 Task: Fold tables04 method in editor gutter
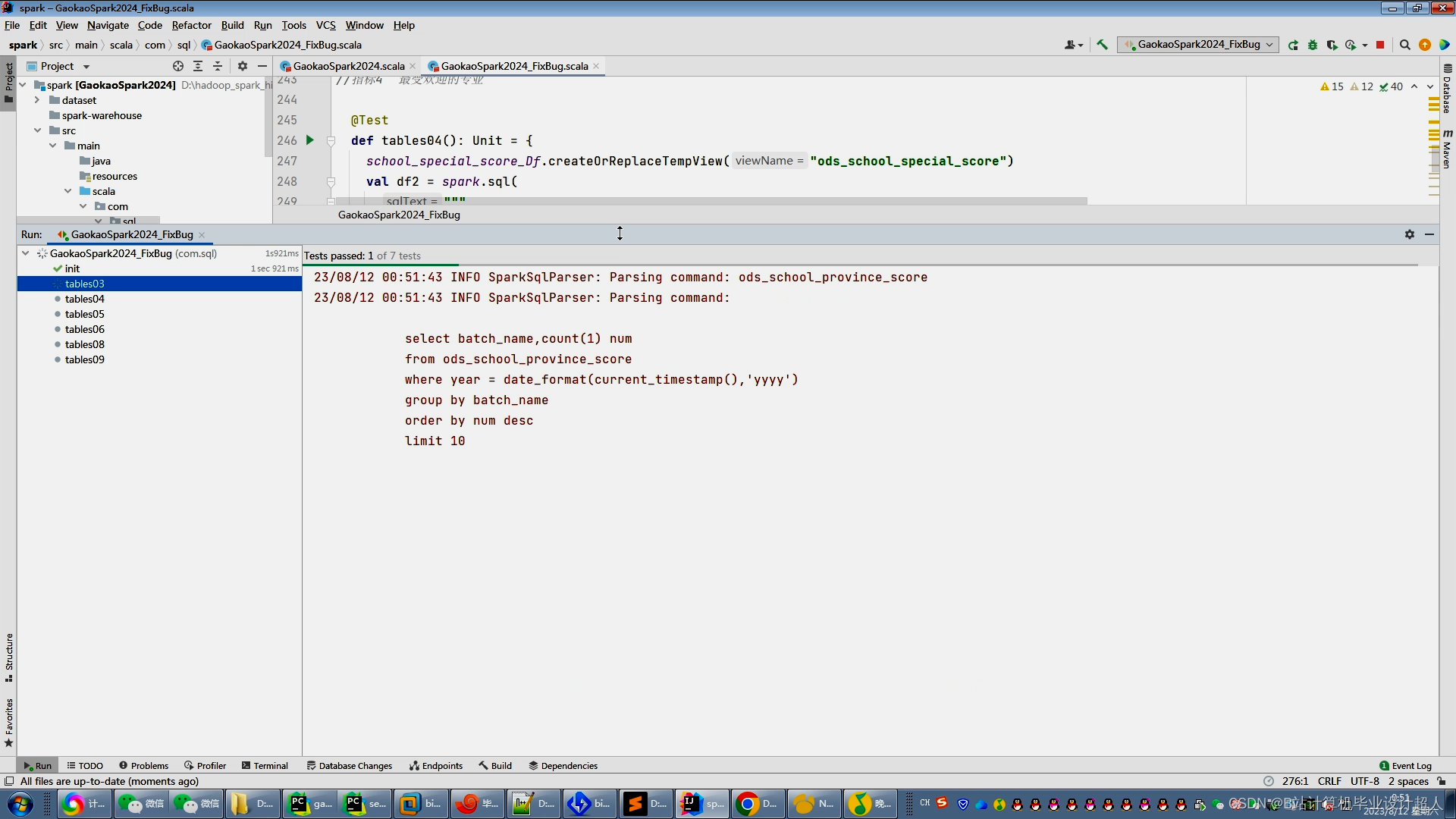click(331, 141)
